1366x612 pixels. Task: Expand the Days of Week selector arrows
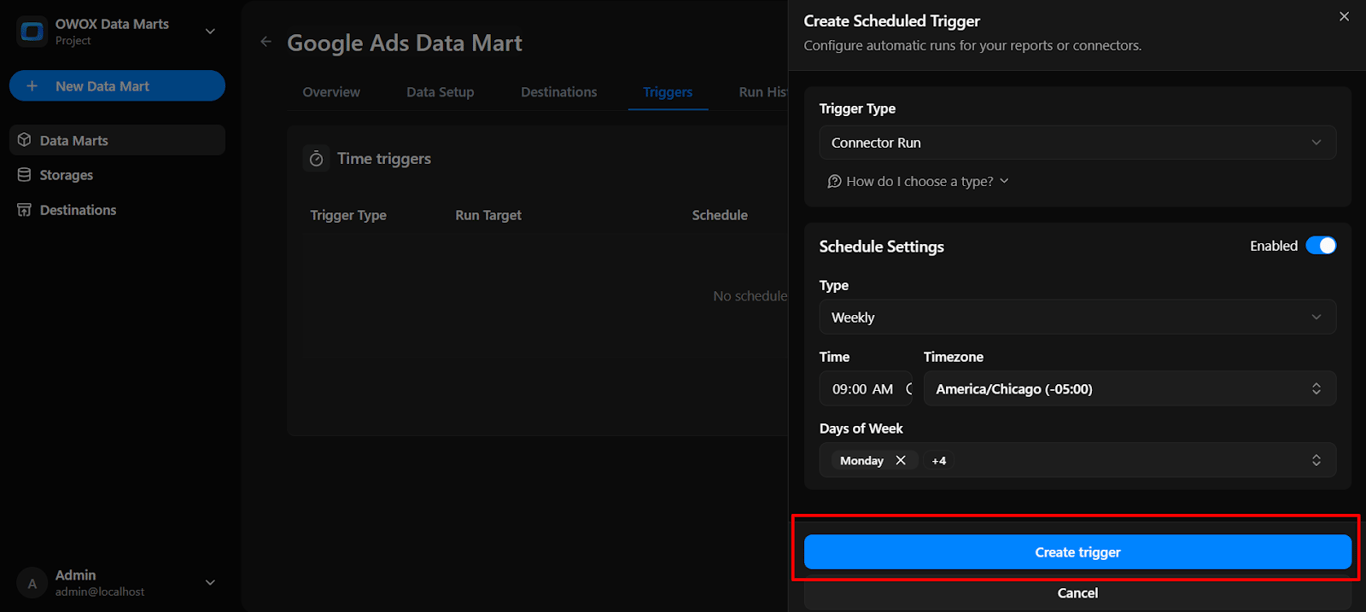[1316, 460]
